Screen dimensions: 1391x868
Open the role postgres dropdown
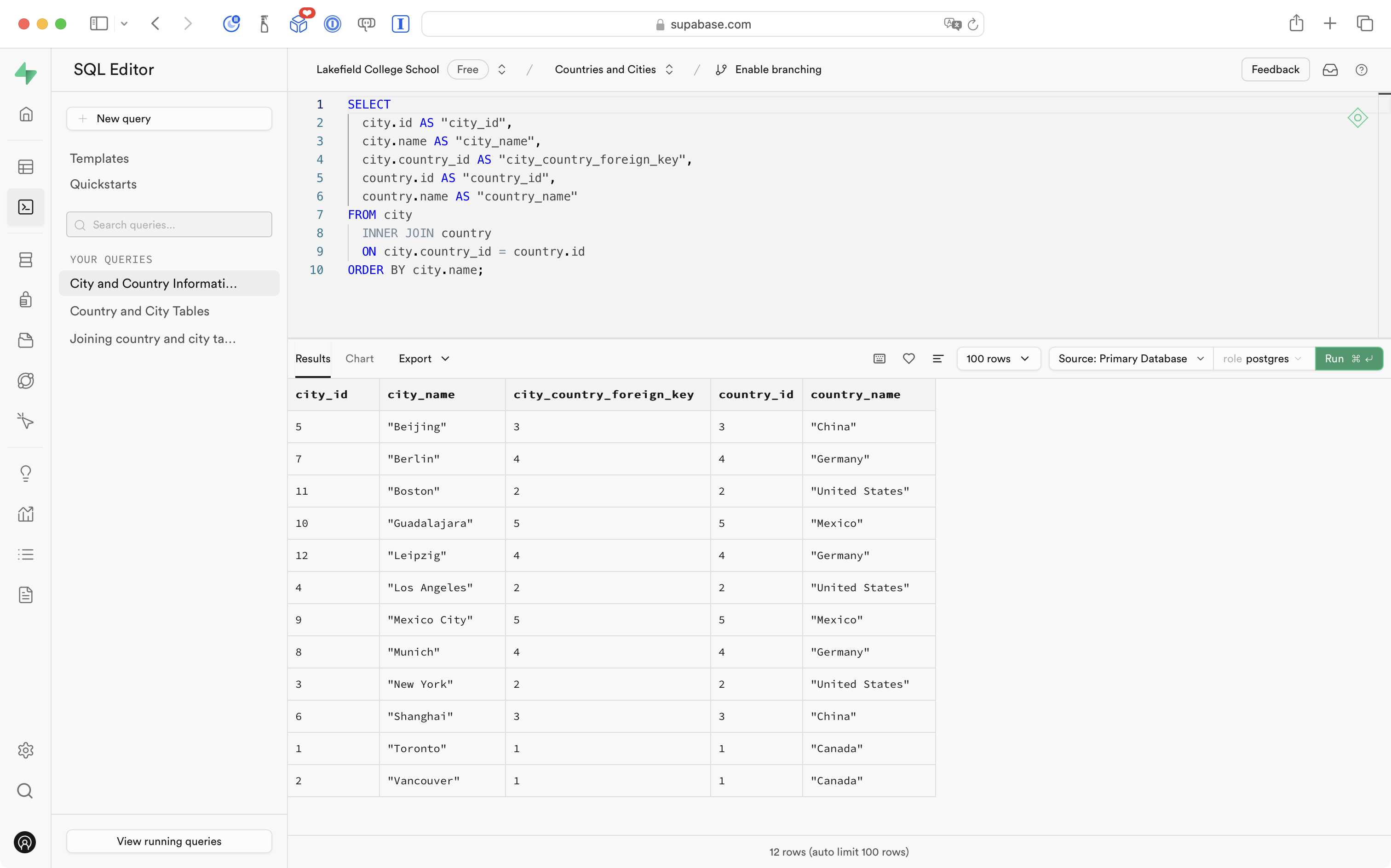pyautogui.click(x=1264, y=359)
